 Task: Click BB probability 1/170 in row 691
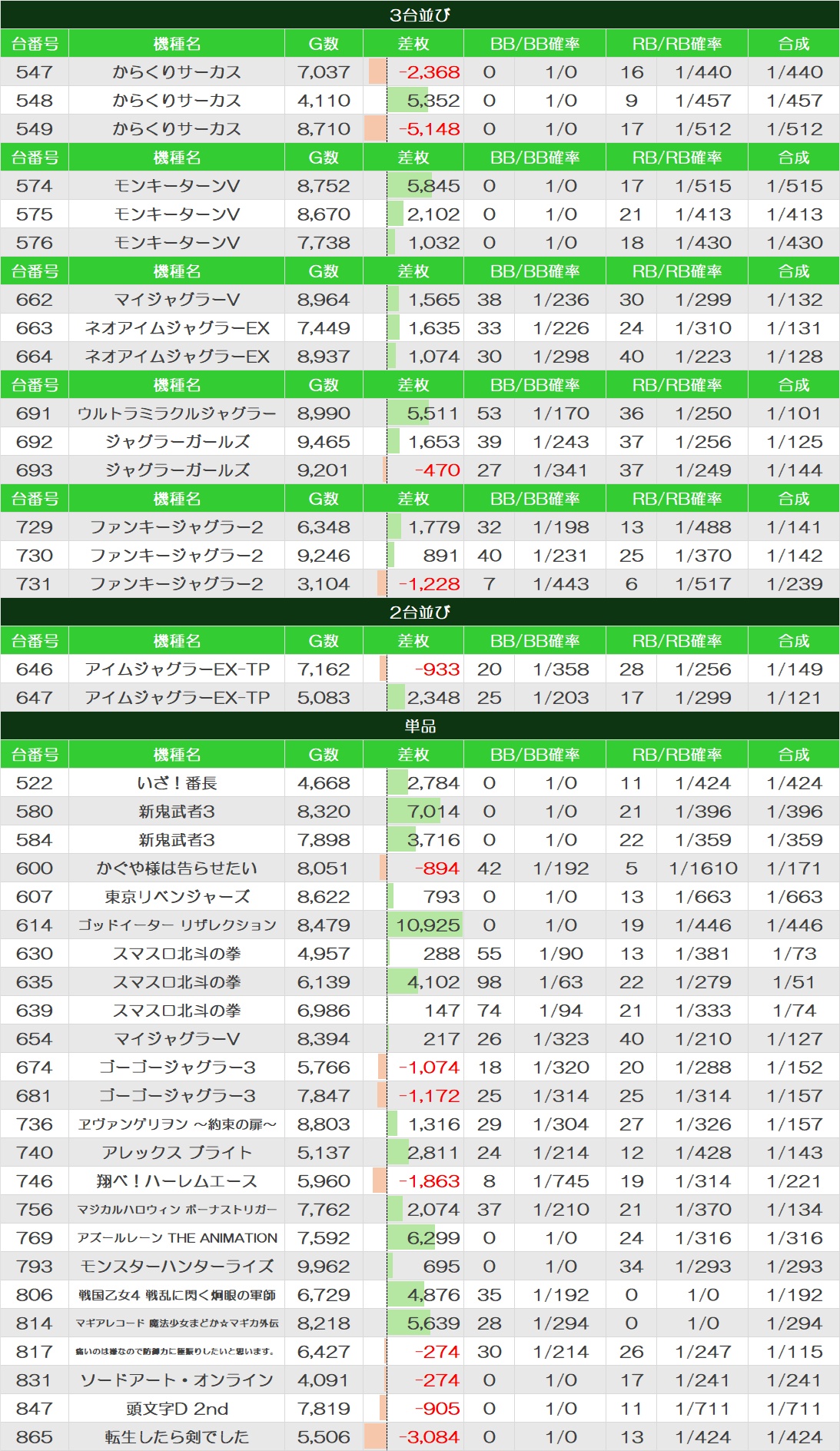(x=561, y=413)
